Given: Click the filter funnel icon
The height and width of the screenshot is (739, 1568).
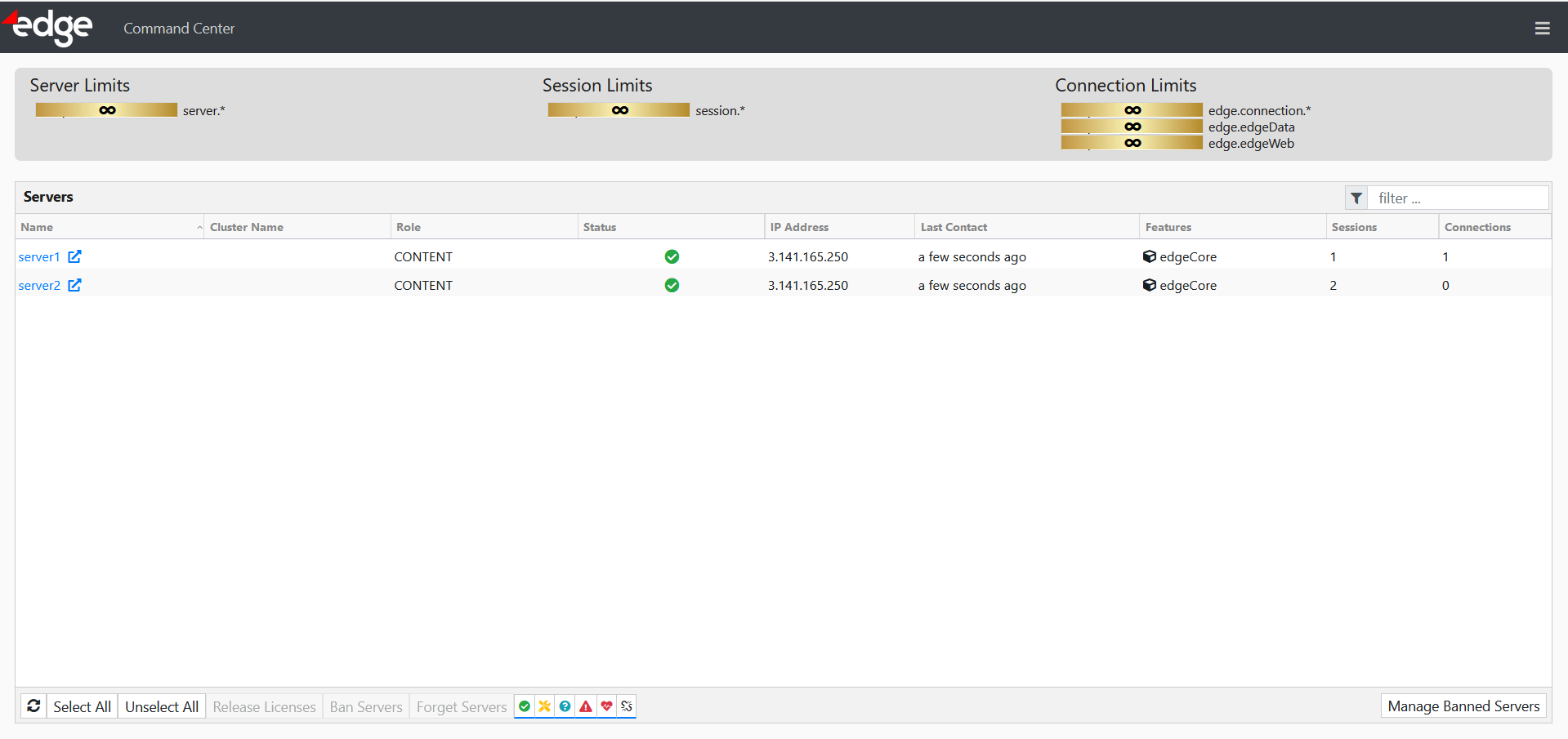Looking at the screenshot, I should coord(1356,197).
